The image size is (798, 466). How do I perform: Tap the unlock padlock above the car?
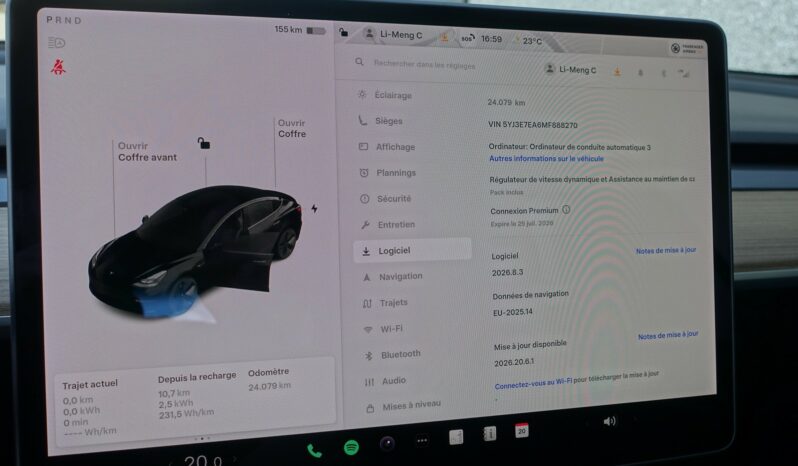point(204,143)
